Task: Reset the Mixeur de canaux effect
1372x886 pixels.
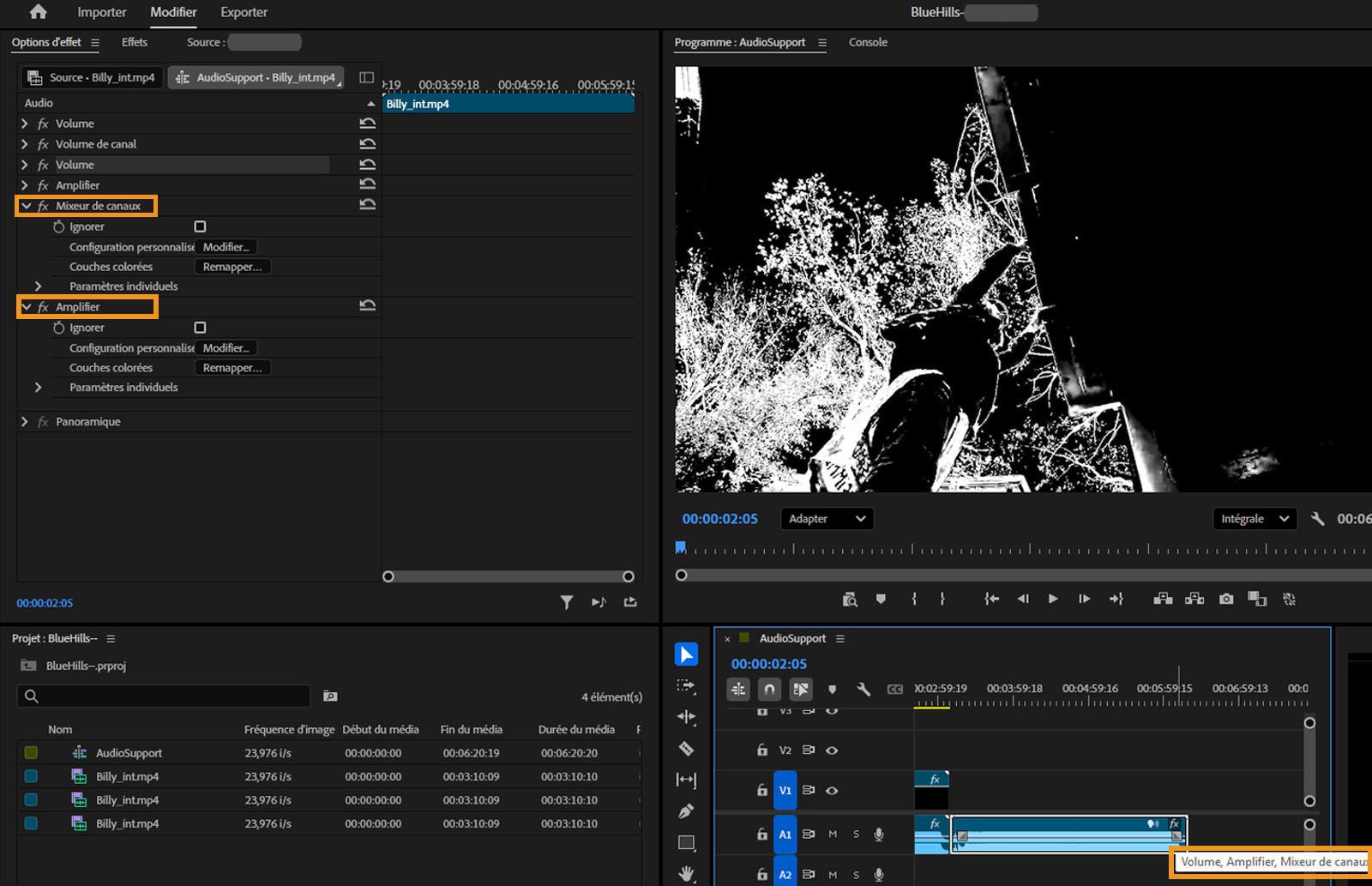Action: pyautogui.click(x=367, y=205)
